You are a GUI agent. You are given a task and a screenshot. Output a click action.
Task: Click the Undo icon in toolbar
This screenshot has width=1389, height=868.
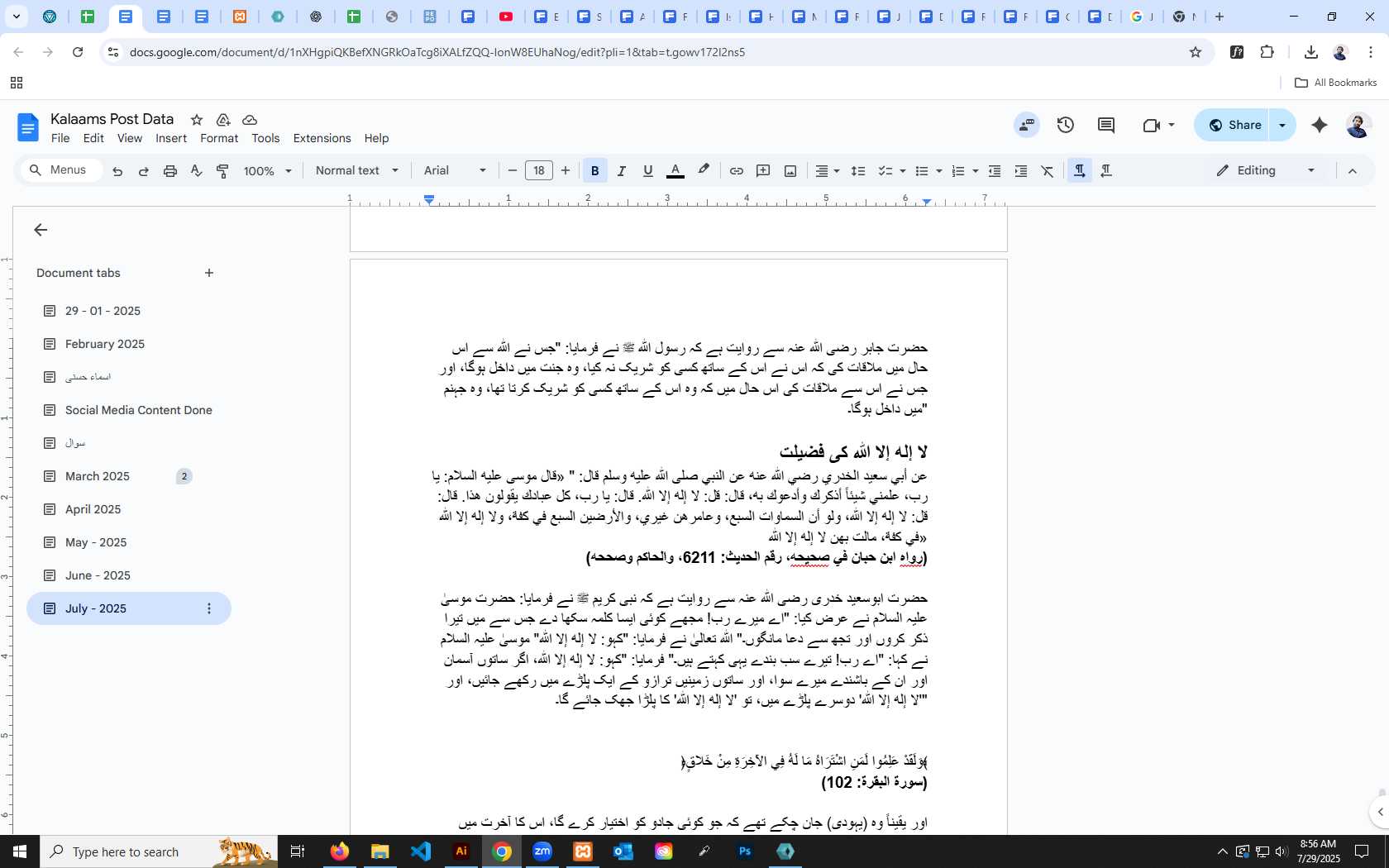[x=117, y=171]
